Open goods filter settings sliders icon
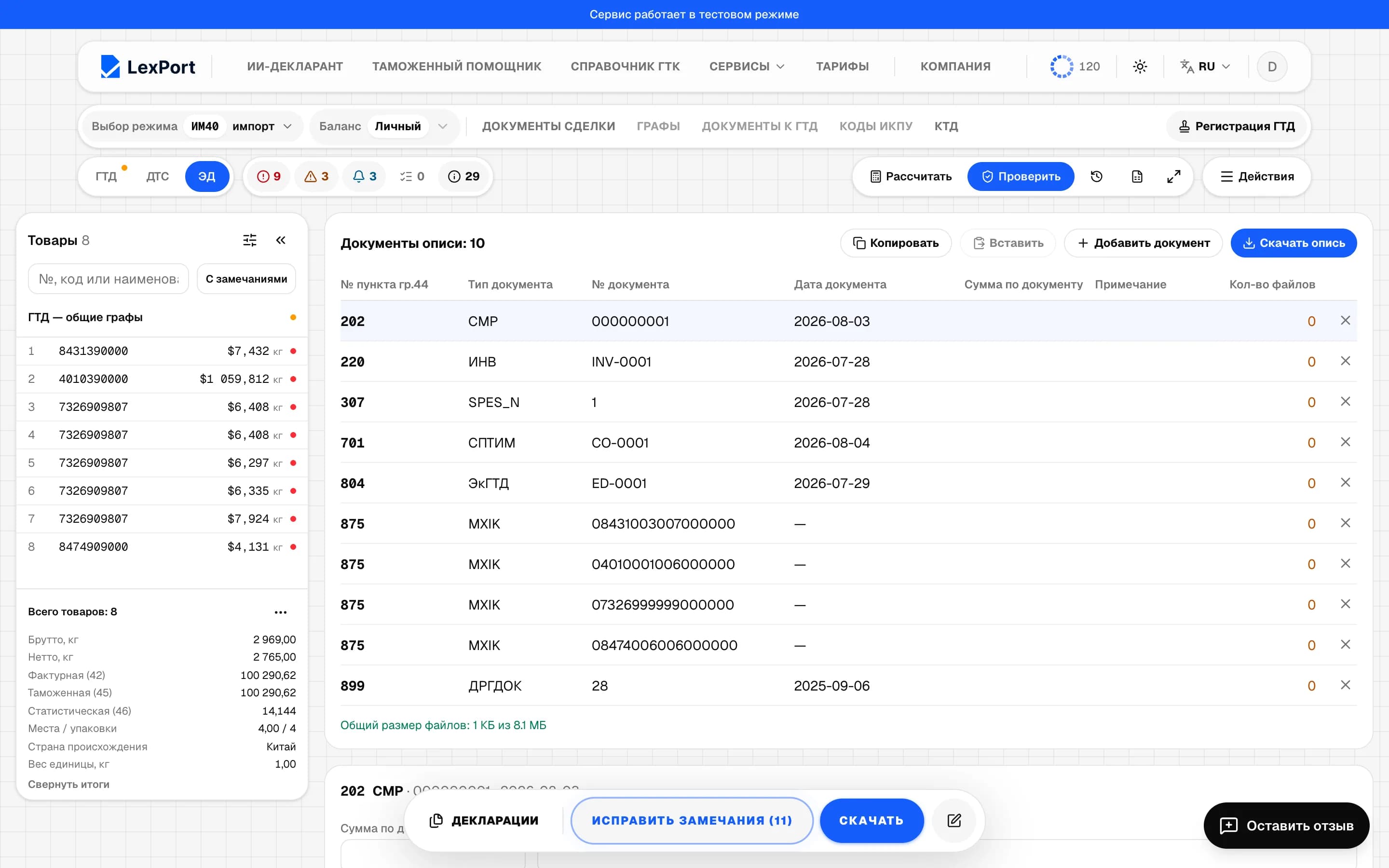 250,240
